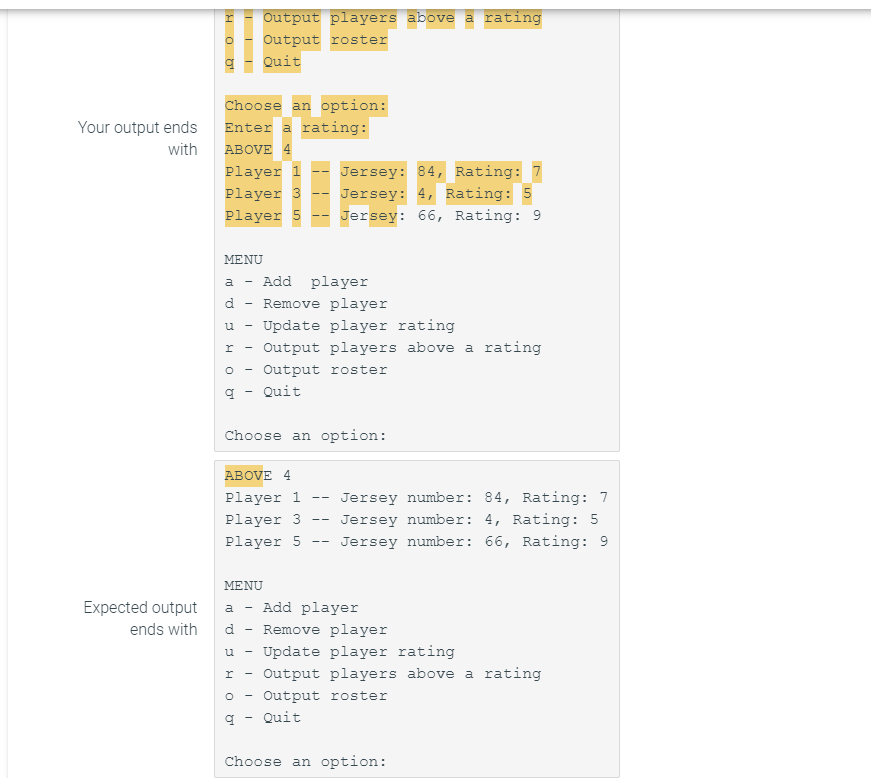Click "Player 3 -- Jersey number: 4" expected line
The height and width of the screenshot is (778, 871).
tap(412, 520)
